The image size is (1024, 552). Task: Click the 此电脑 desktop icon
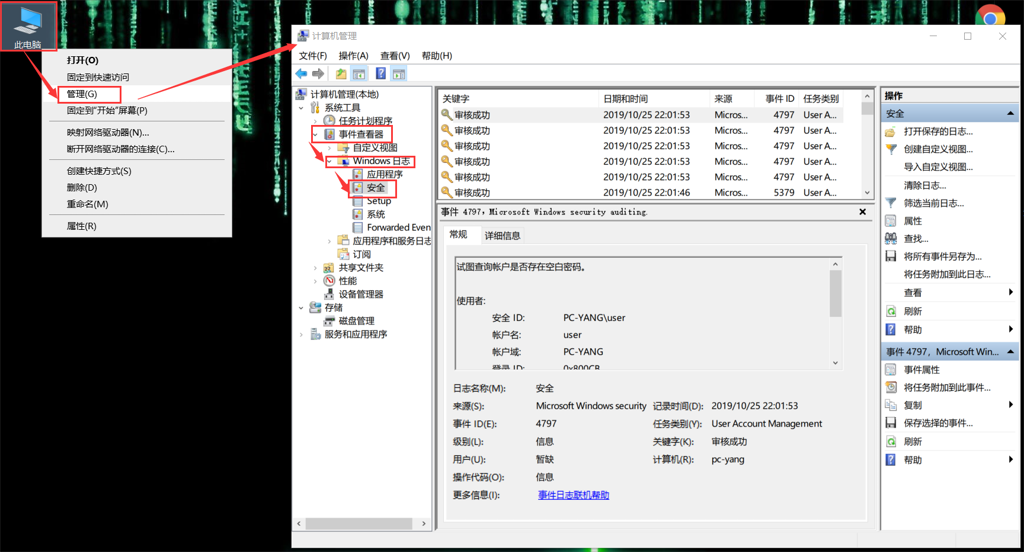tap(27, 26)
